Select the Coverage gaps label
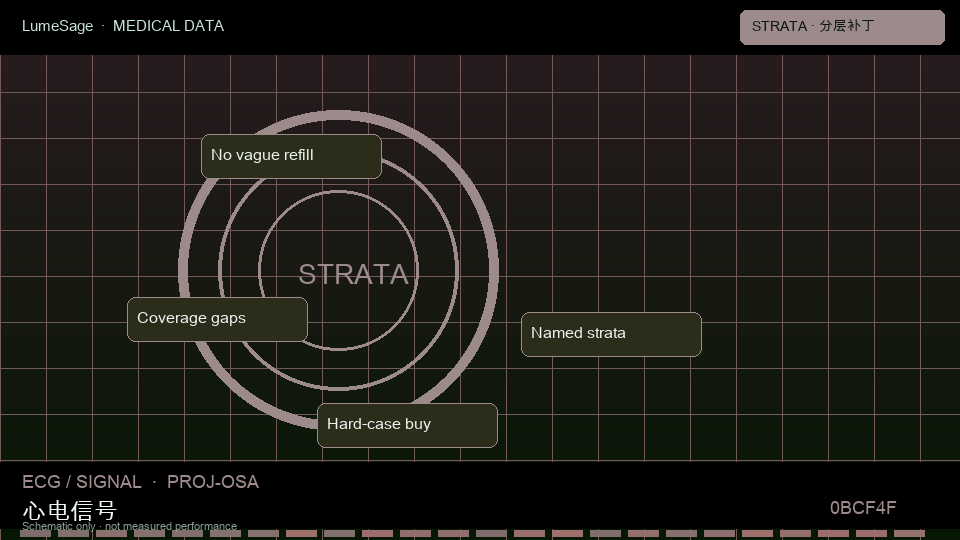Screen dimensions: 960x540 coord(217,319)
